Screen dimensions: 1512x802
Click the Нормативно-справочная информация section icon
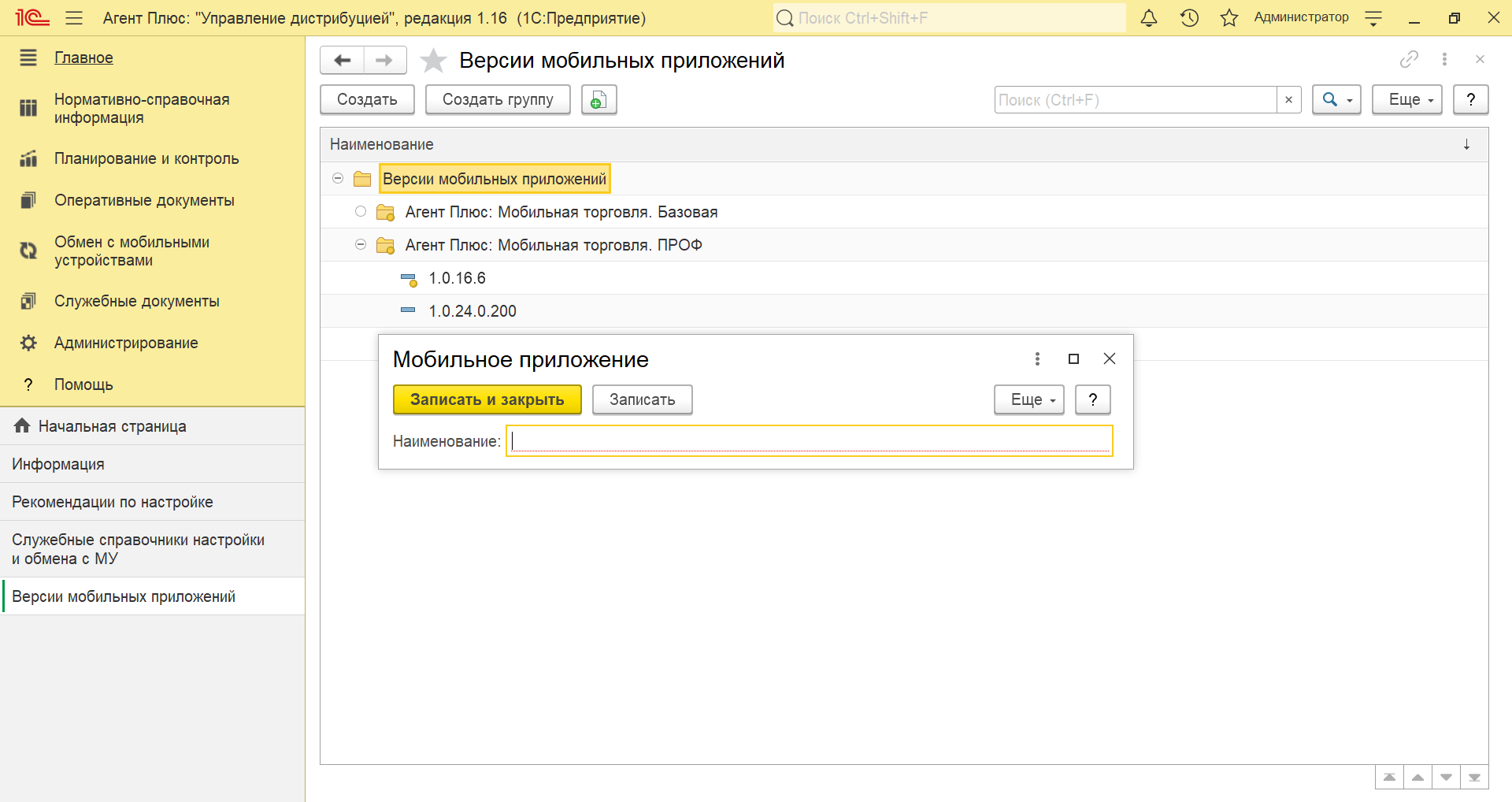(x=28, y=108)
